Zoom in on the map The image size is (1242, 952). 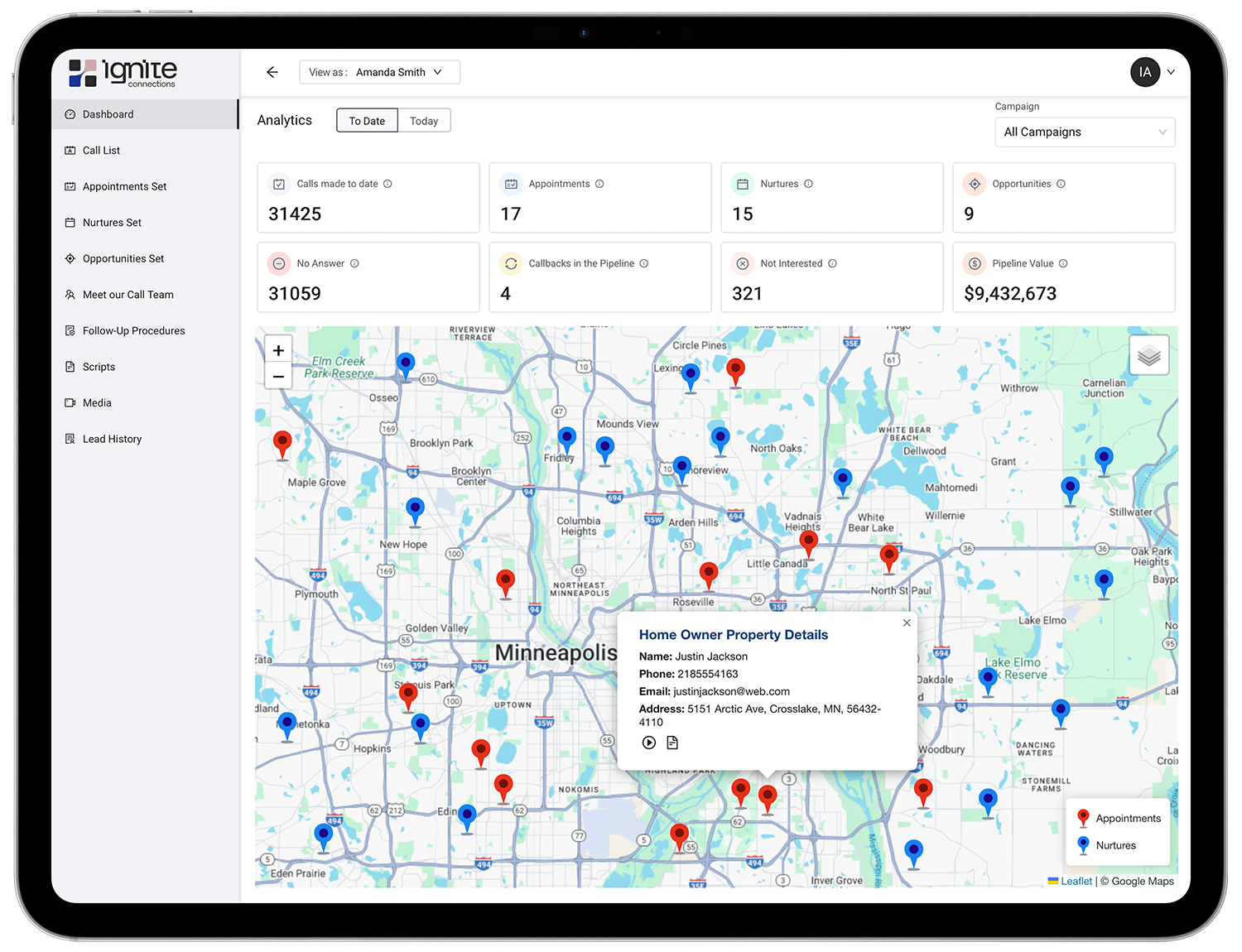[x=279, y=350]
